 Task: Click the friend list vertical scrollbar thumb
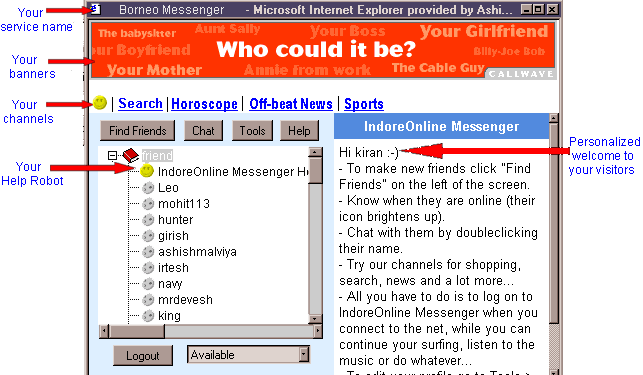pos(315,171)
